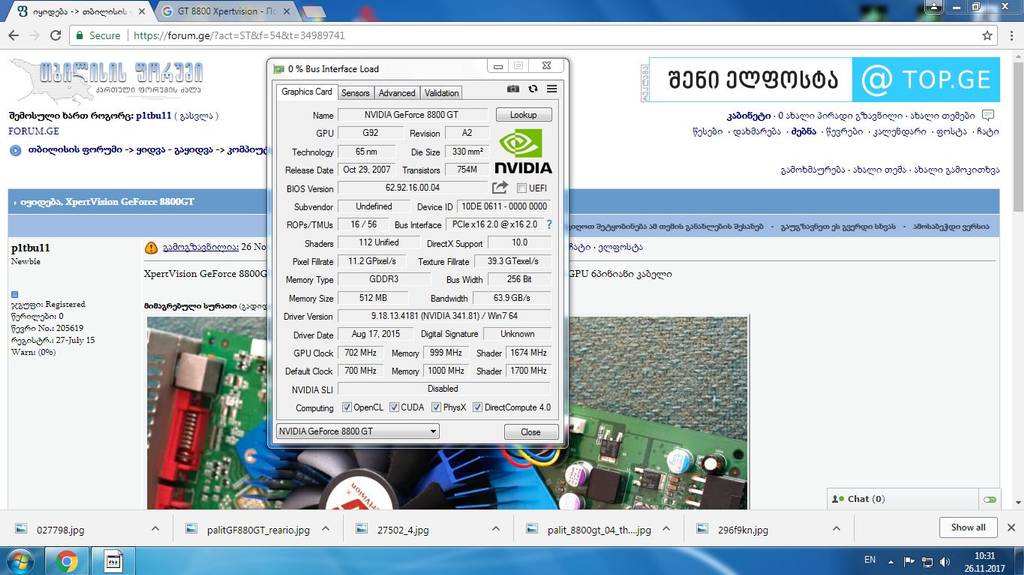
Task: Go back in the Chrome browser
Action: (x=14, y=35)
